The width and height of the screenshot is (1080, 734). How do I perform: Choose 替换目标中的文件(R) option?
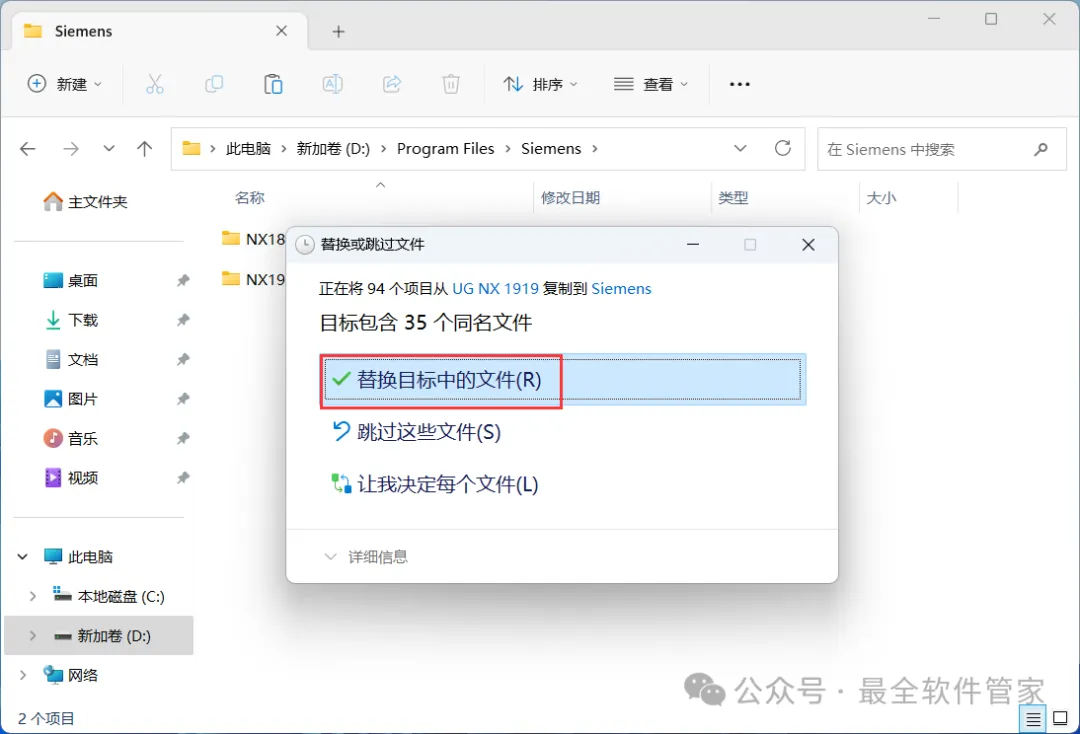[x=563, y=379]
